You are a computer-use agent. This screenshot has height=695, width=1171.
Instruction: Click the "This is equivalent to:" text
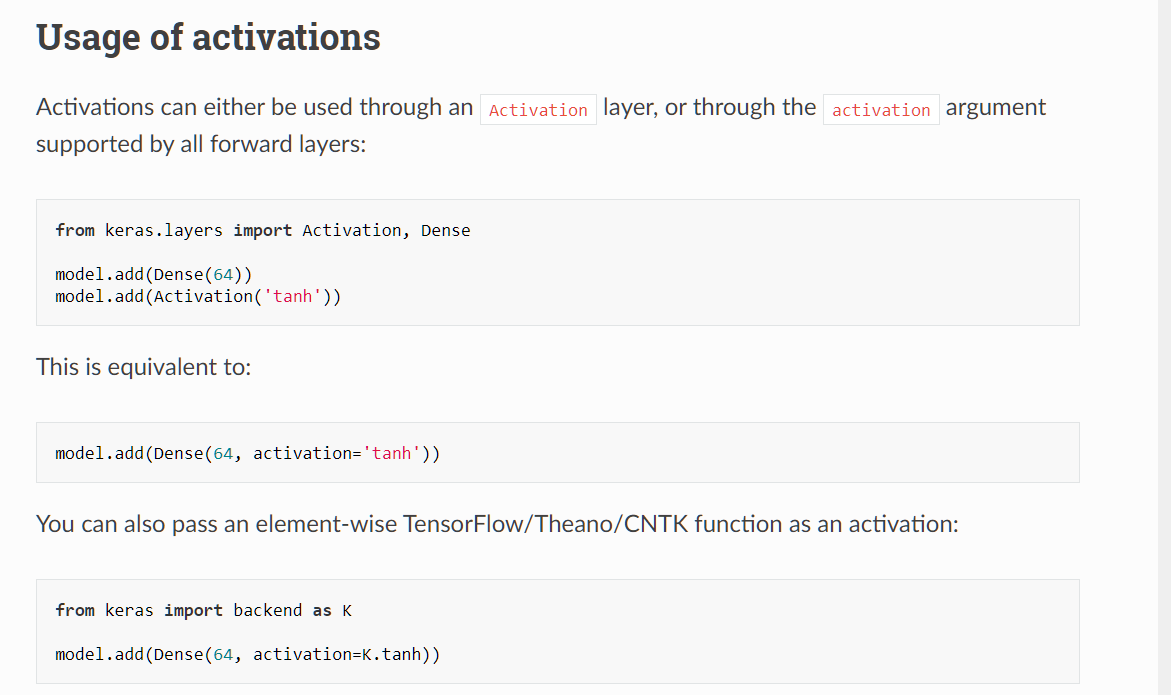tap(143, 367)
